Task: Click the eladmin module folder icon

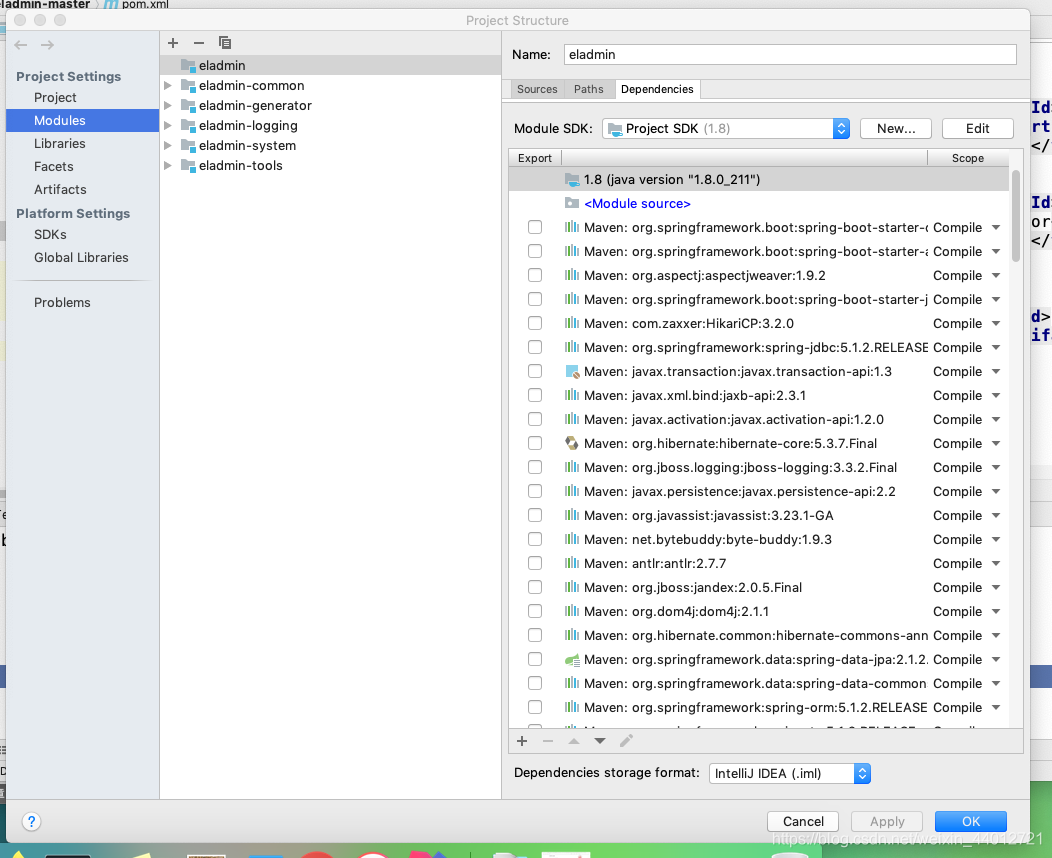Action: click(188, 65)
